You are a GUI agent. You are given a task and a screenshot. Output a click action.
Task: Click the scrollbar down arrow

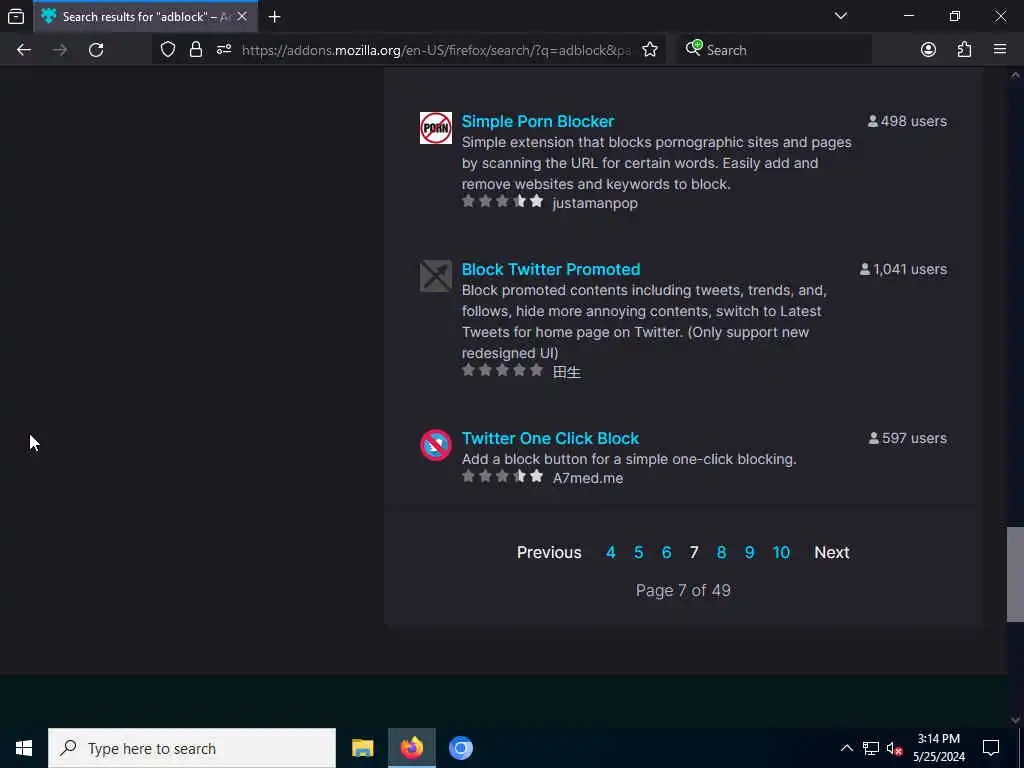[1015, 720]
